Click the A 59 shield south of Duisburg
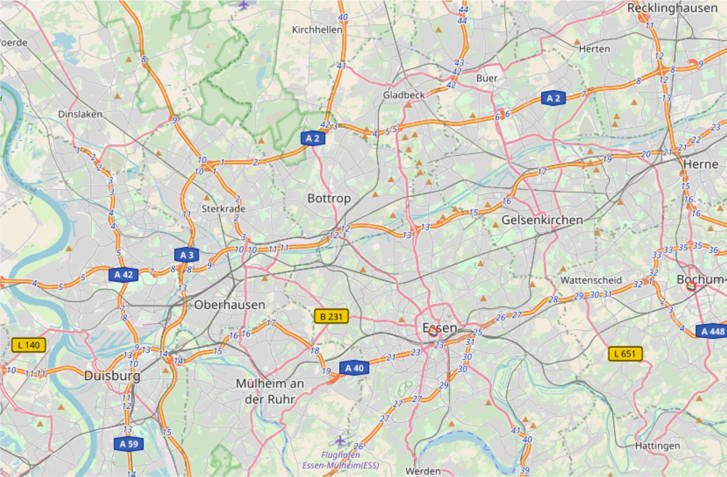 [x=128, y=444]
